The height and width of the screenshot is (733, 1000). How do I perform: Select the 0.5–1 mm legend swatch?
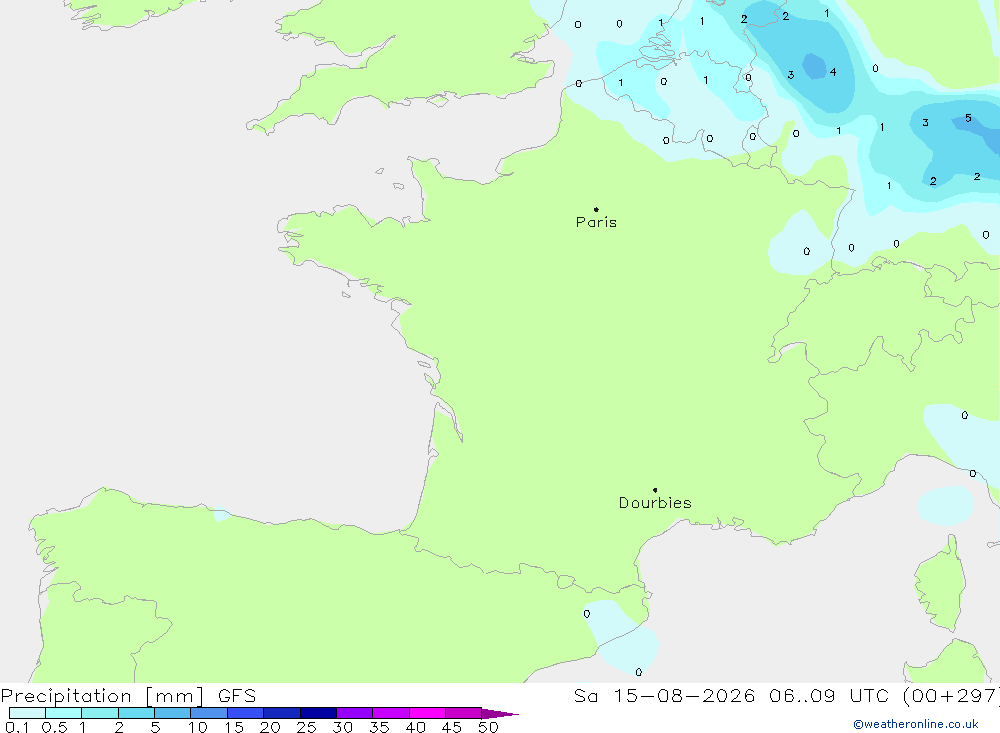(64, 713)
